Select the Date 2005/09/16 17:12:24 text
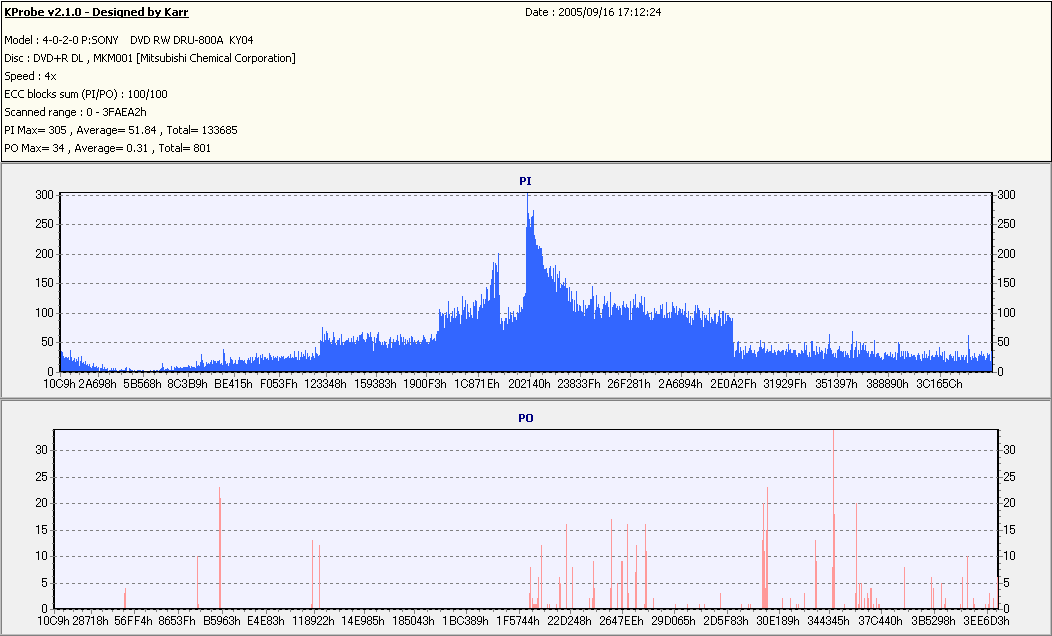Screen dimensions: 1052x636 click(593, 12)
